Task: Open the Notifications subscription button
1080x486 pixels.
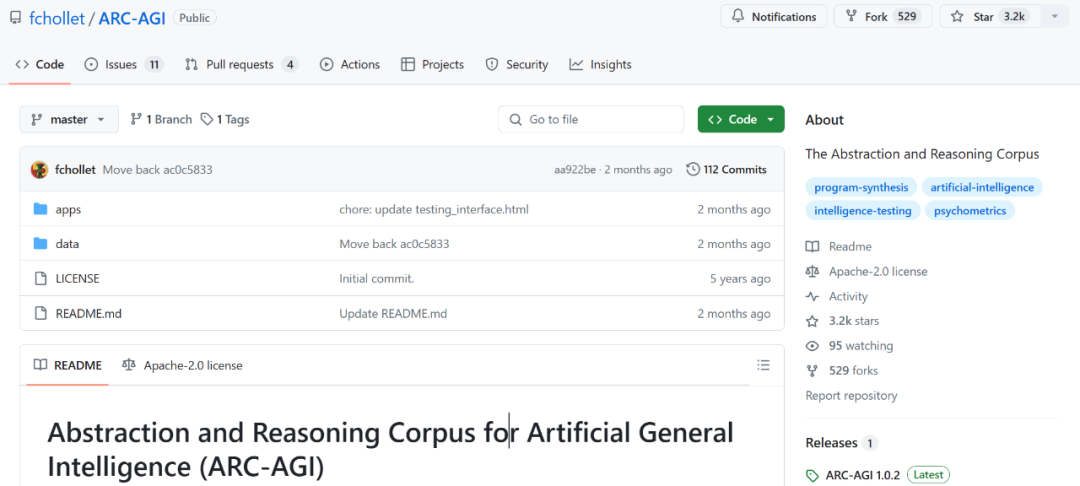Action: (x=774, y=17)
